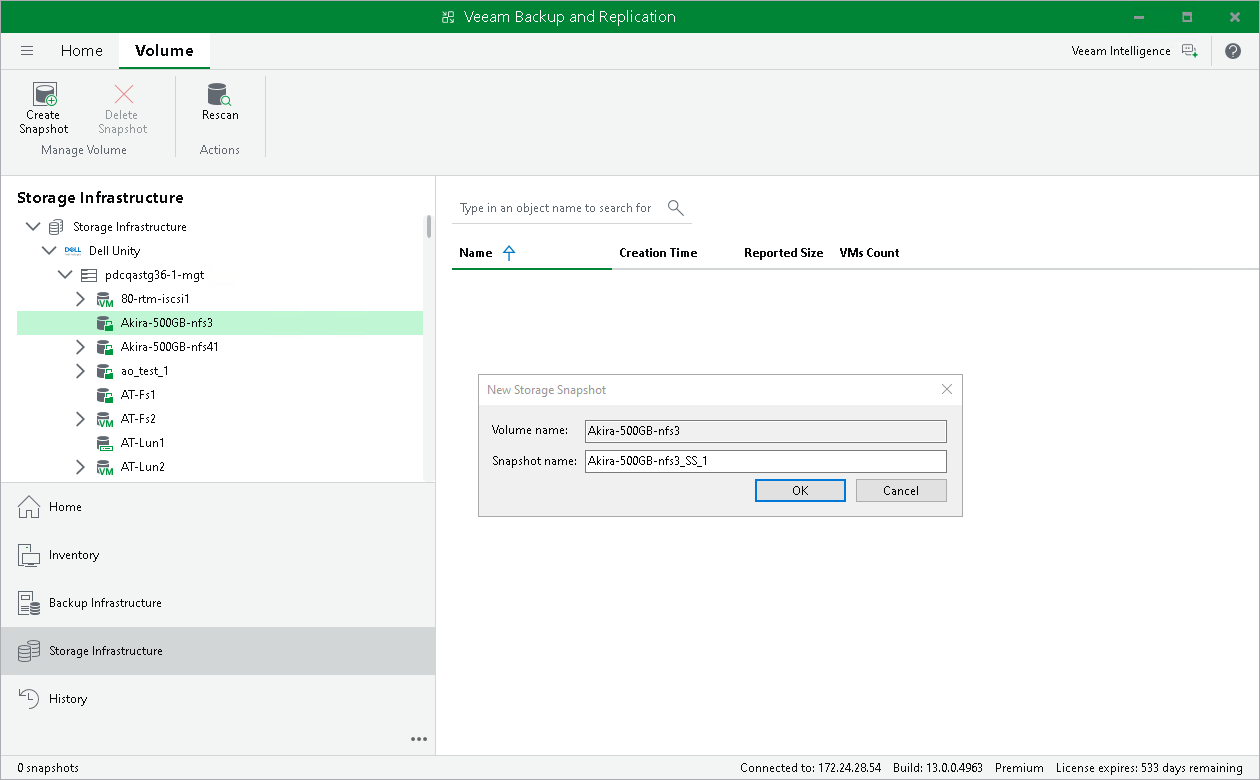Screen dimensions: 1260x780
Task: Sort by Reported Size column header
Action: (x=784, y=253)
